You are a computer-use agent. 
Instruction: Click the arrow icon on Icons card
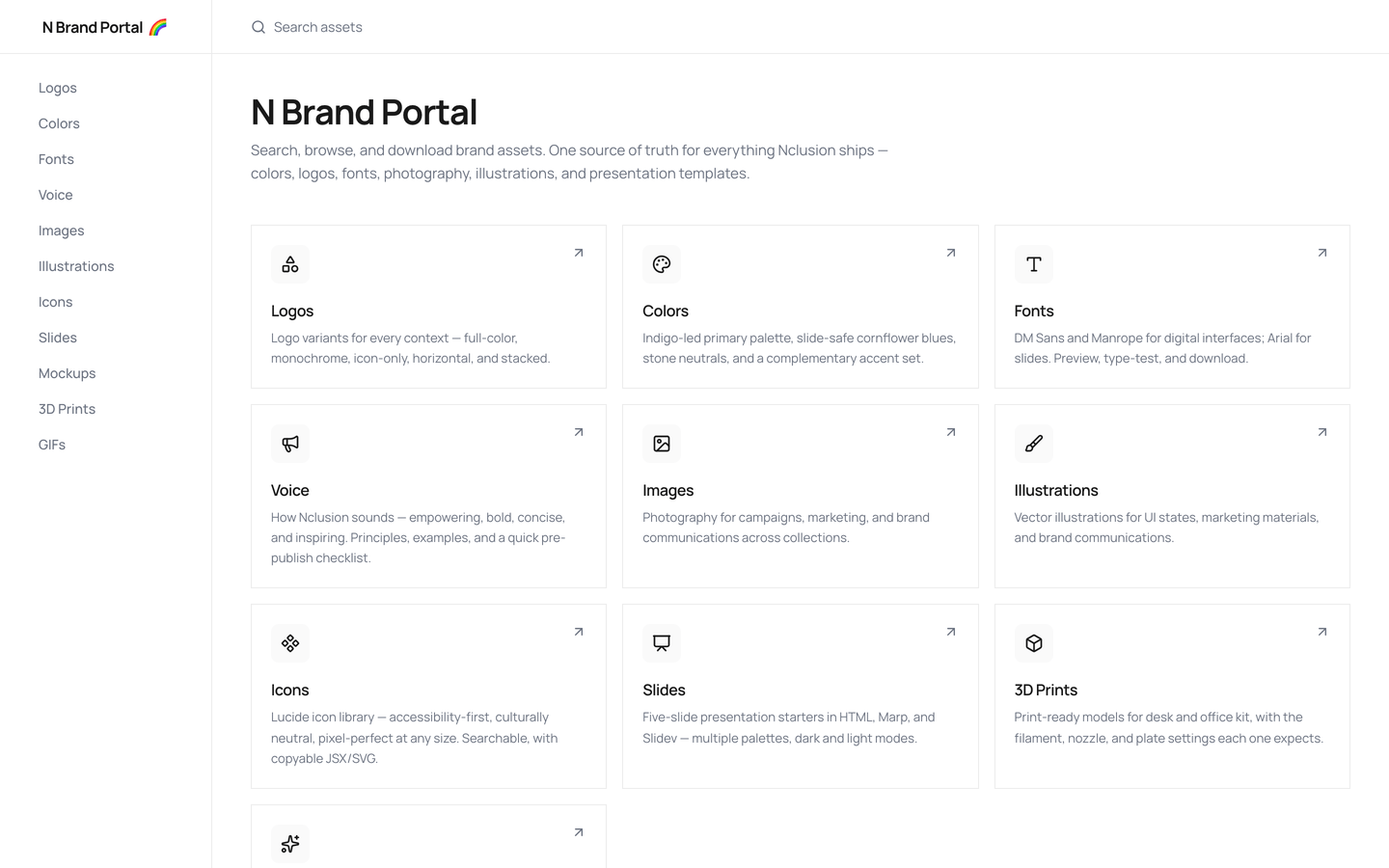click(579, 632)
